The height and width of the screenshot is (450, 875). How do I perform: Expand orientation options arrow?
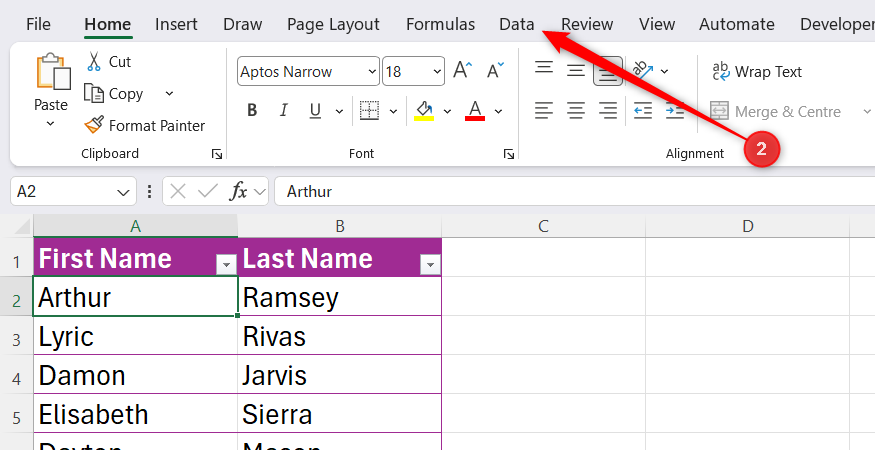point(664,71)
